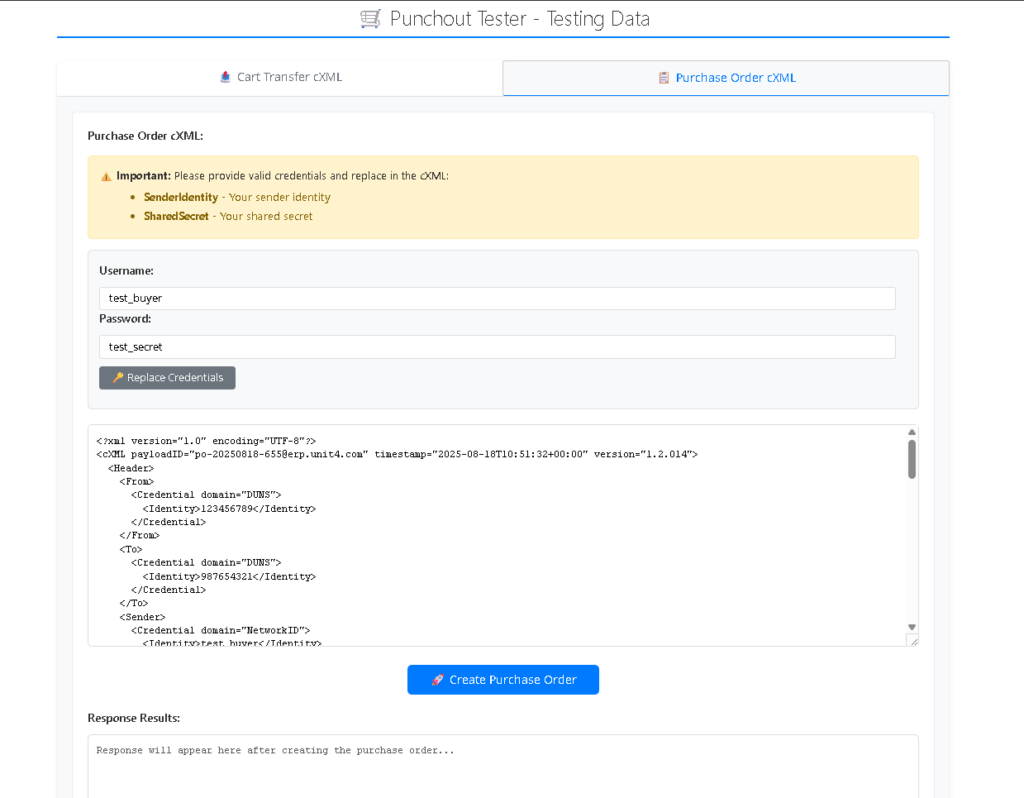
Task: Click the cXML editor's scroll down arrow
Action: (x=912, y=627)
